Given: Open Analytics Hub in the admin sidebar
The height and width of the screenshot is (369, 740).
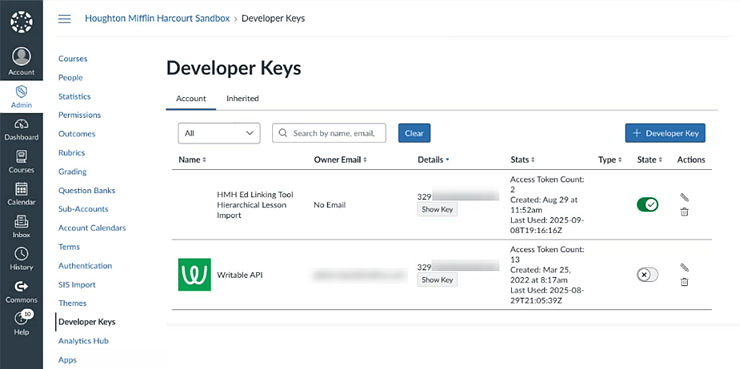Looking at the screenshot, I should click(83, 341).
